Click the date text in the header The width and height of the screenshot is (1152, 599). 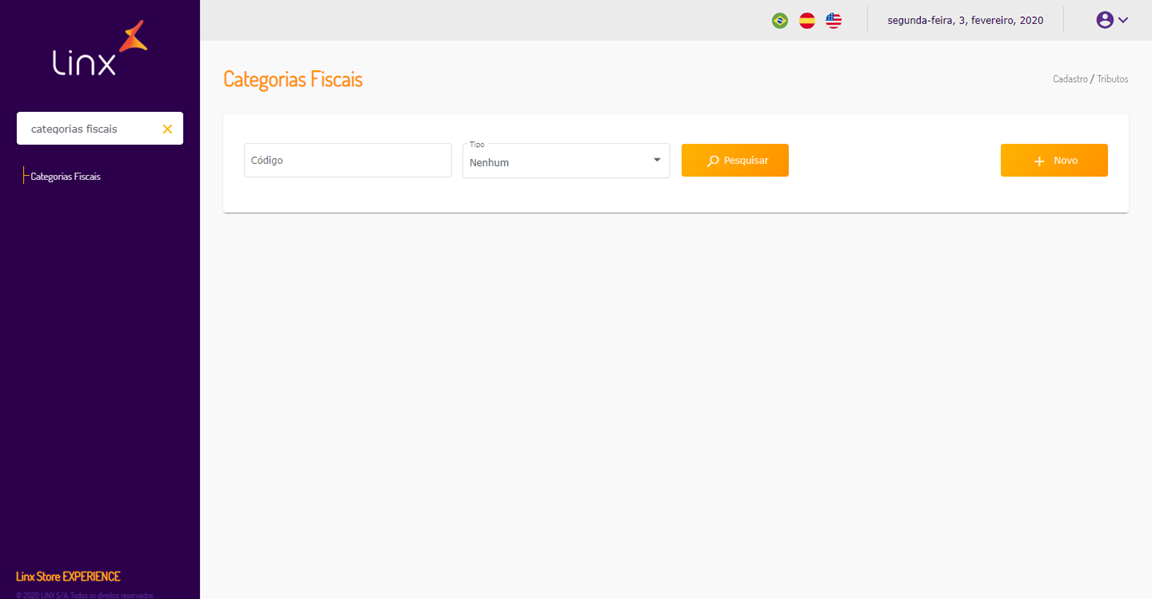[965, 20]
